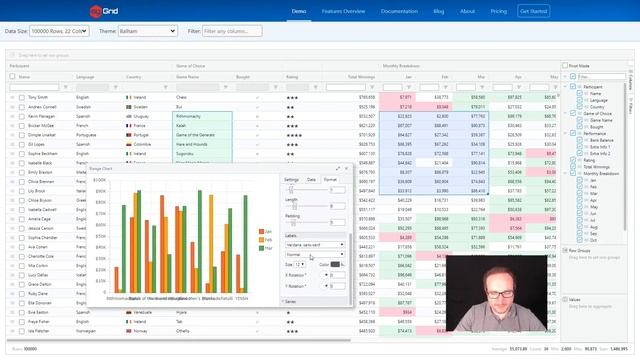Switch to the chart Data tab
Screen dimensions: 640x360
(x=311, y=180)
